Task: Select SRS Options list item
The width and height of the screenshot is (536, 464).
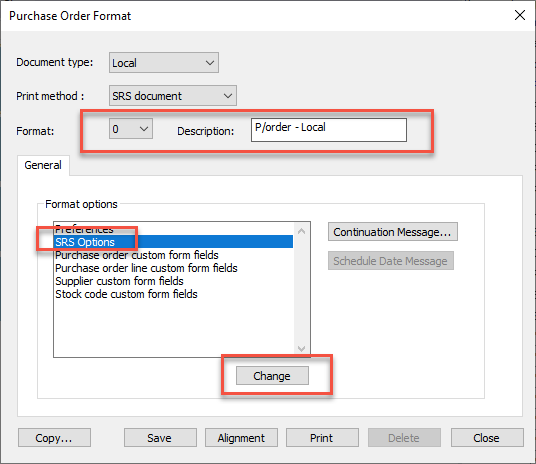Action: click(x=174, y=242)
